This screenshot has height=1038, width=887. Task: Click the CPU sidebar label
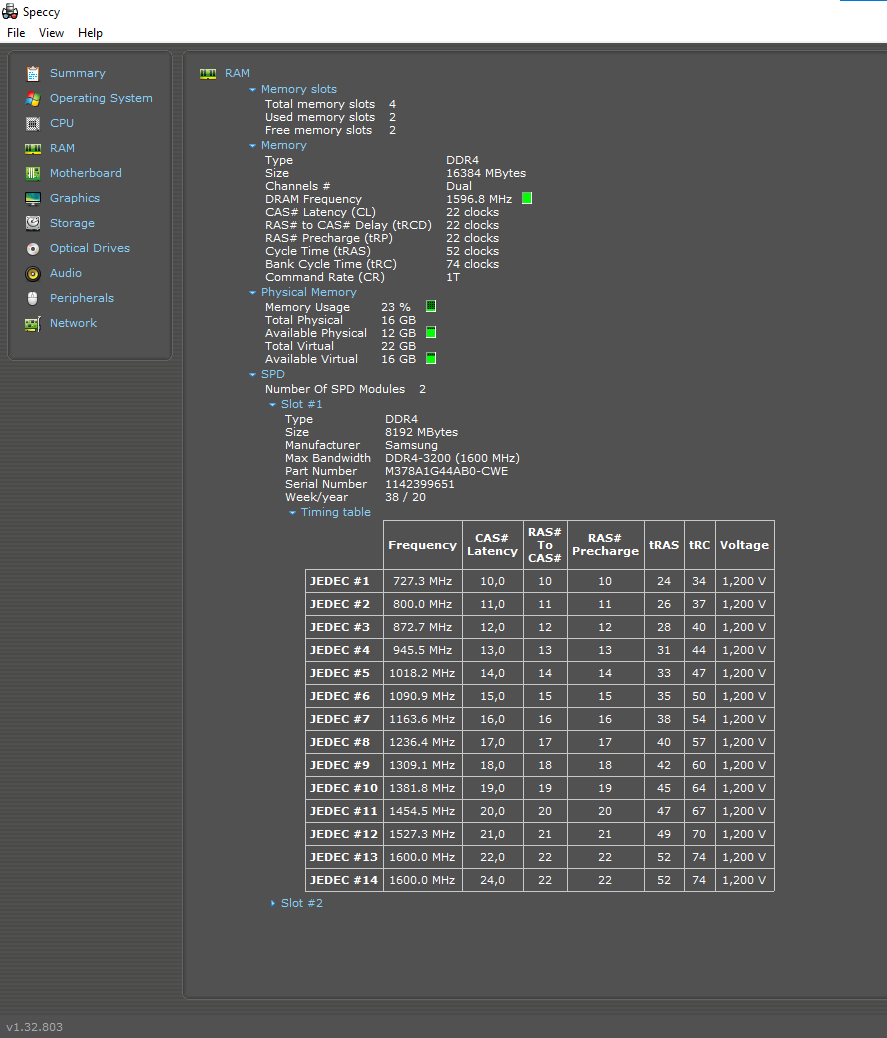coord(62,123)
